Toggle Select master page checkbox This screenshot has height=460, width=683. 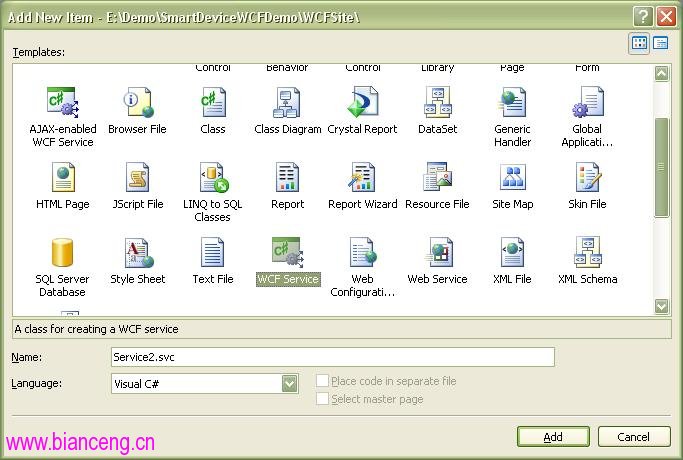[322, 399]
